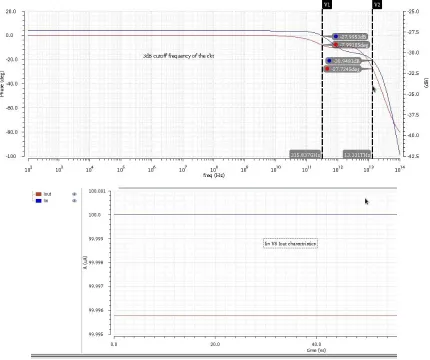Click the time (ns) x-axis label
The width and height of the screenshot is (430, 360).
[x=316, y=350]
